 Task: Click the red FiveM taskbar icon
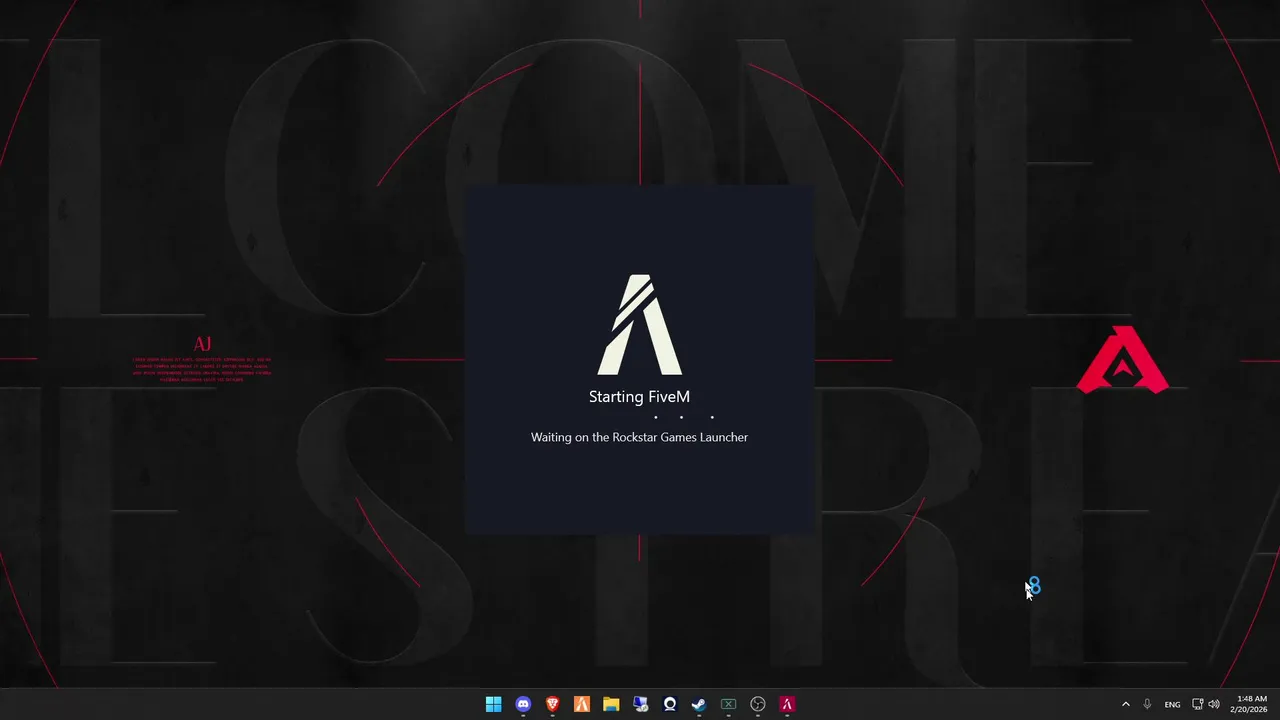coord(787,704)
